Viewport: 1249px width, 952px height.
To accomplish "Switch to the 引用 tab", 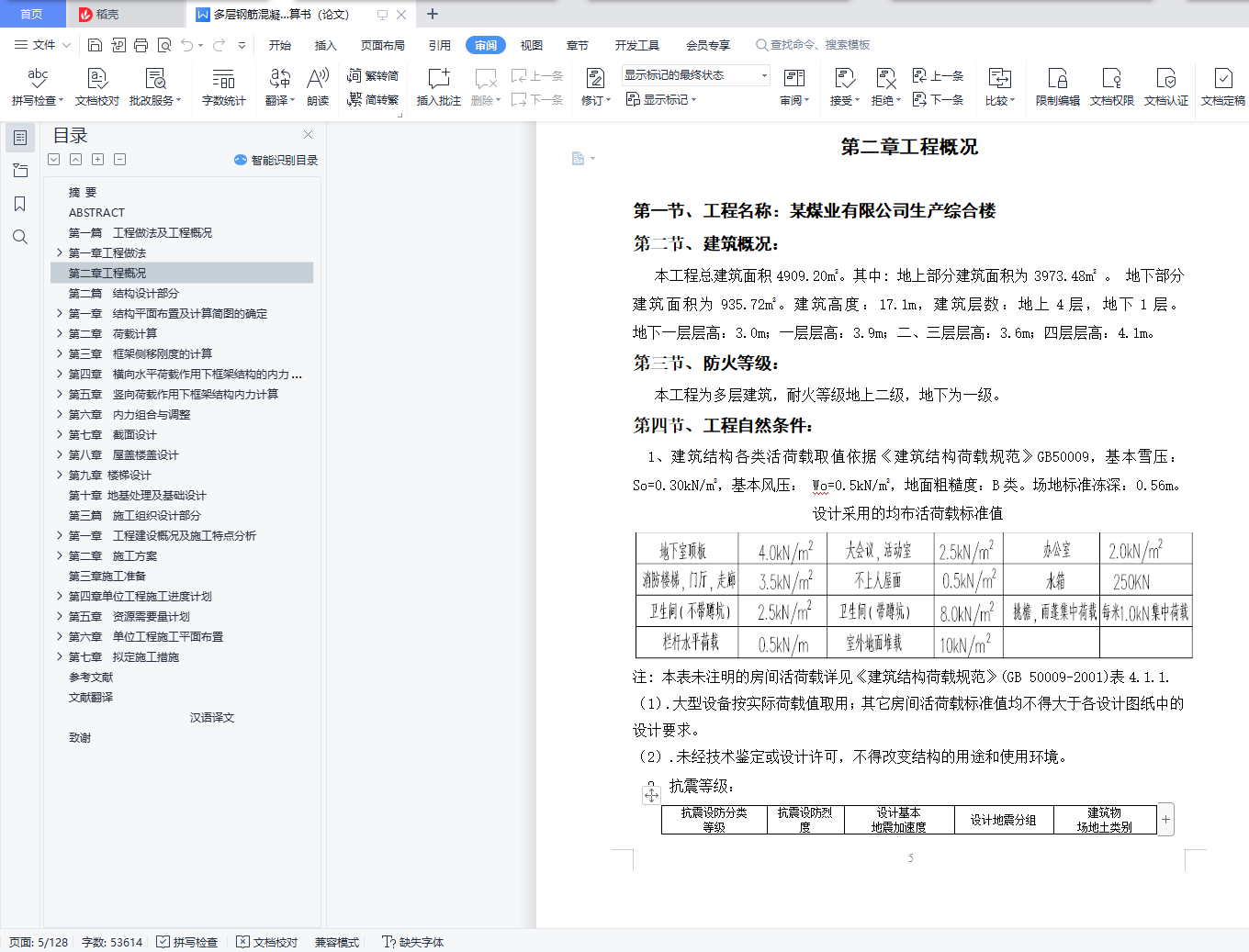I will click(440, 45).
